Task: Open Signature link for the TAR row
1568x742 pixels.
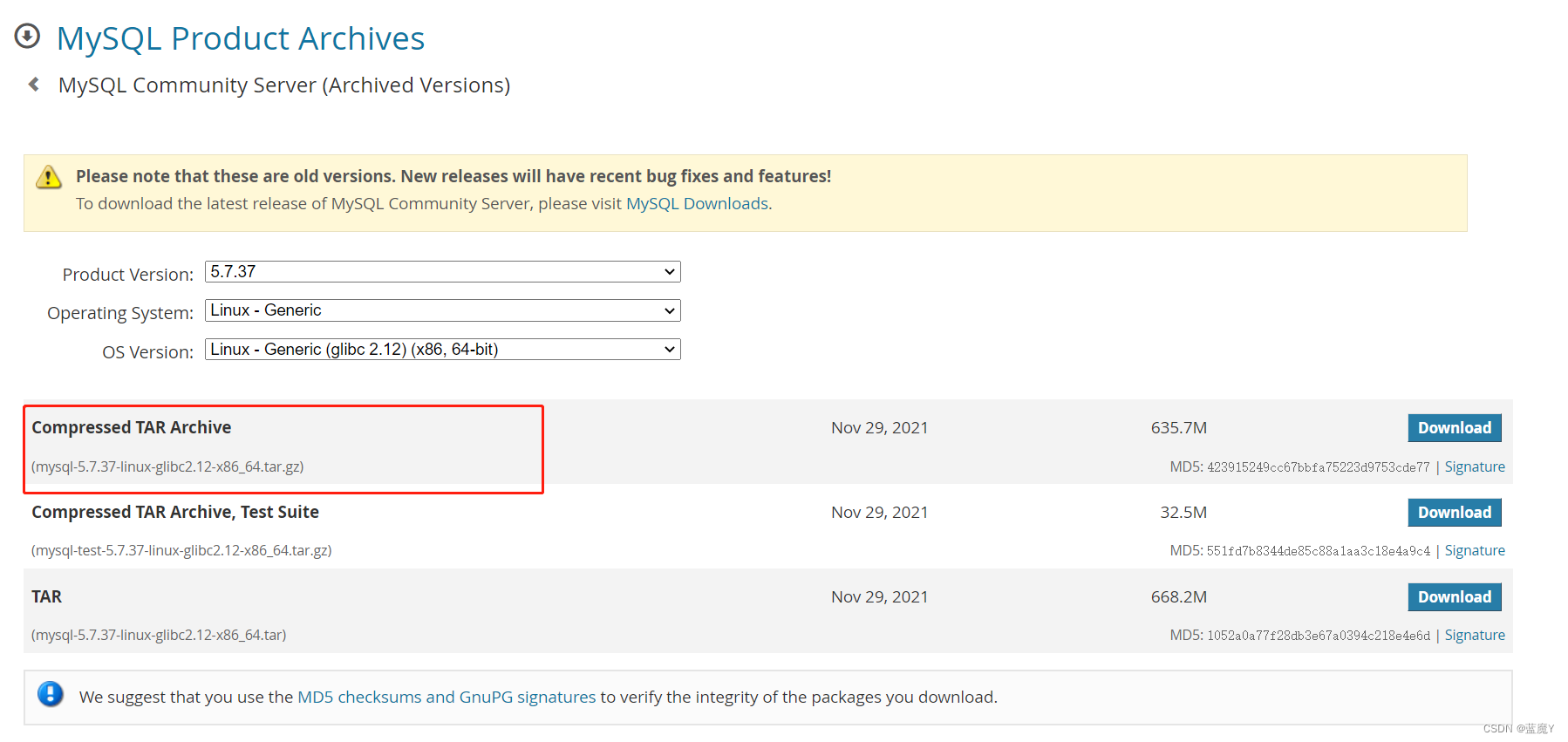Action: coord(1475,635)
